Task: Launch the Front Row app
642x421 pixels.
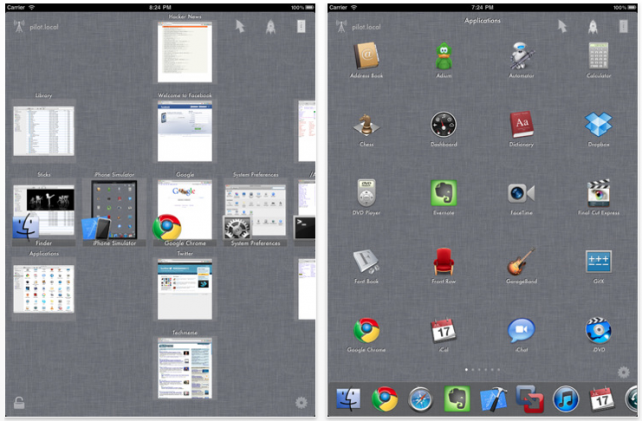Action: (x=444, y=261)
